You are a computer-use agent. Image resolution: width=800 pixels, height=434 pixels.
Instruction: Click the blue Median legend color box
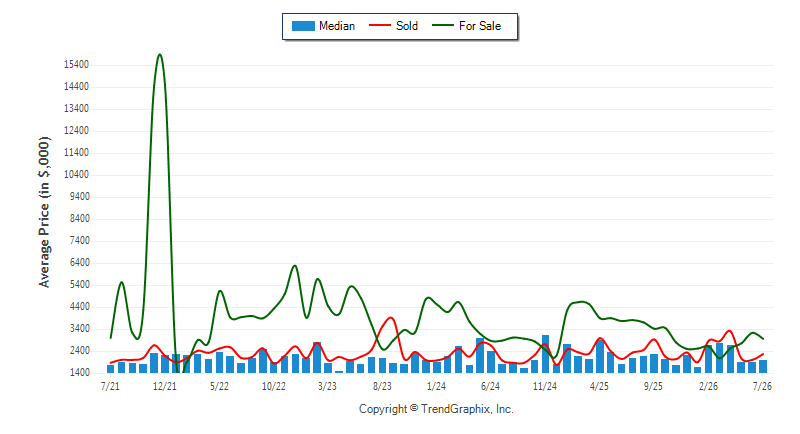303,26
